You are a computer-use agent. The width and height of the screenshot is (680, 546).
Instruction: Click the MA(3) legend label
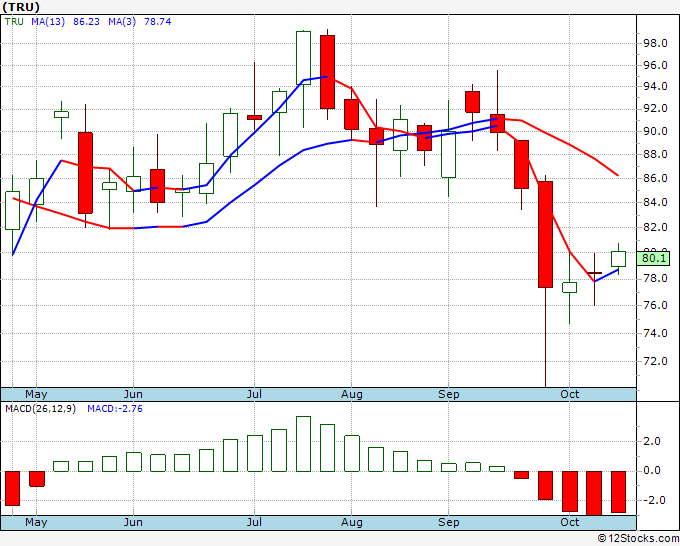(x=122, y=22)
